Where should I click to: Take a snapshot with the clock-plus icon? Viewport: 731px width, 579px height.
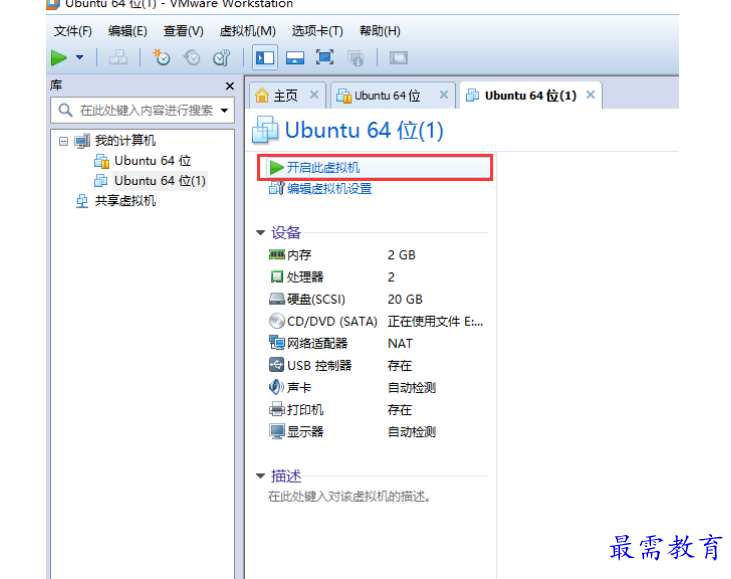162,58
